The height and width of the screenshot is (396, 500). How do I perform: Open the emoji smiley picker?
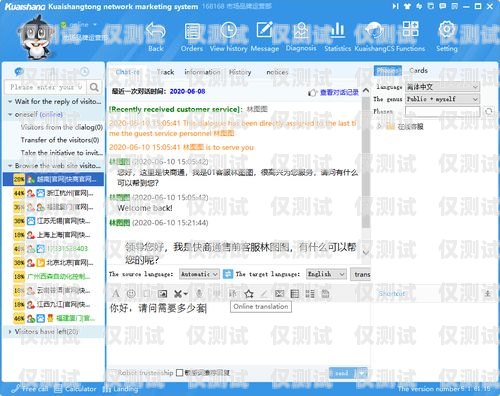point(131,294)
